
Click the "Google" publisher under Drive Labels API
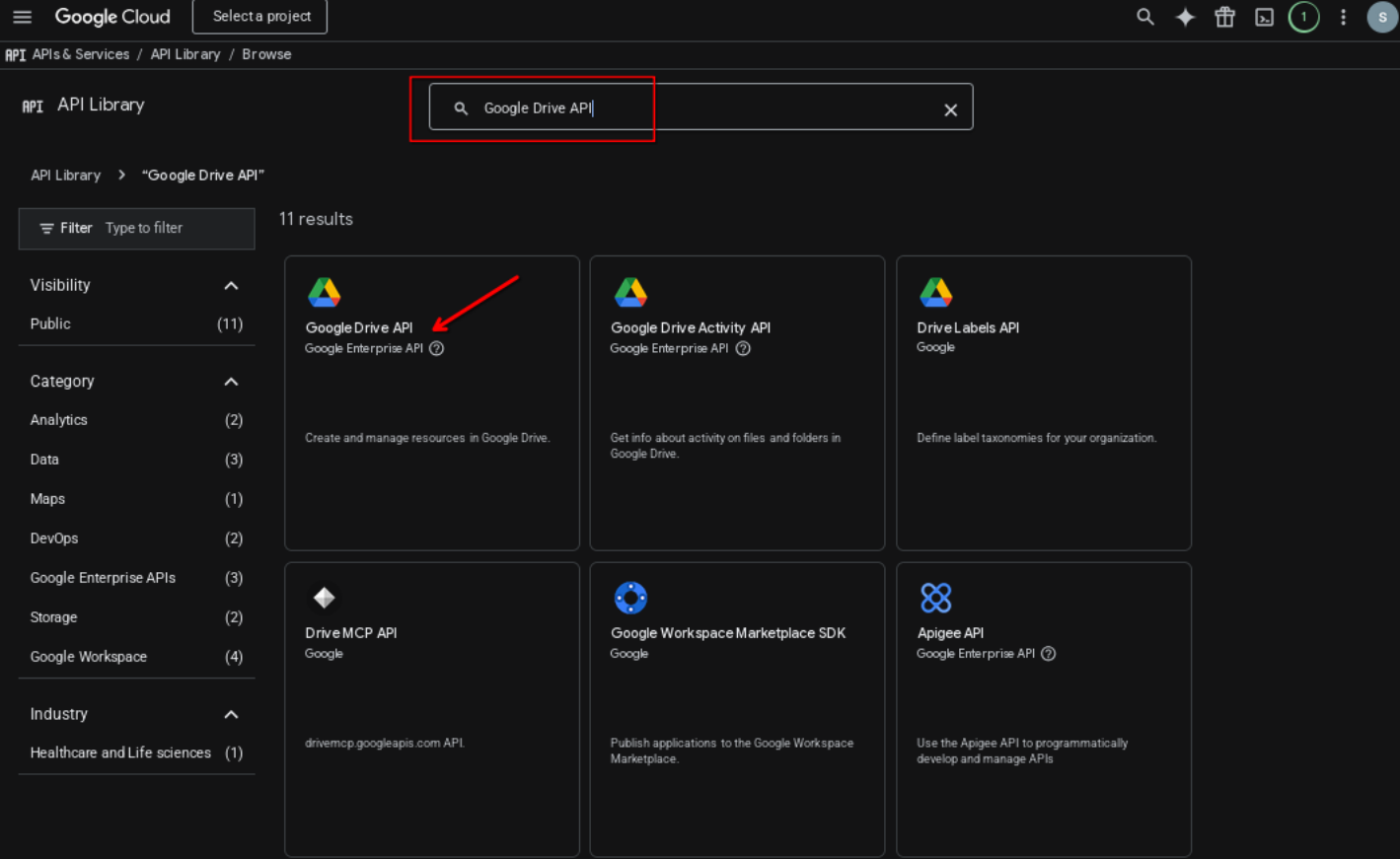point(935,347)
